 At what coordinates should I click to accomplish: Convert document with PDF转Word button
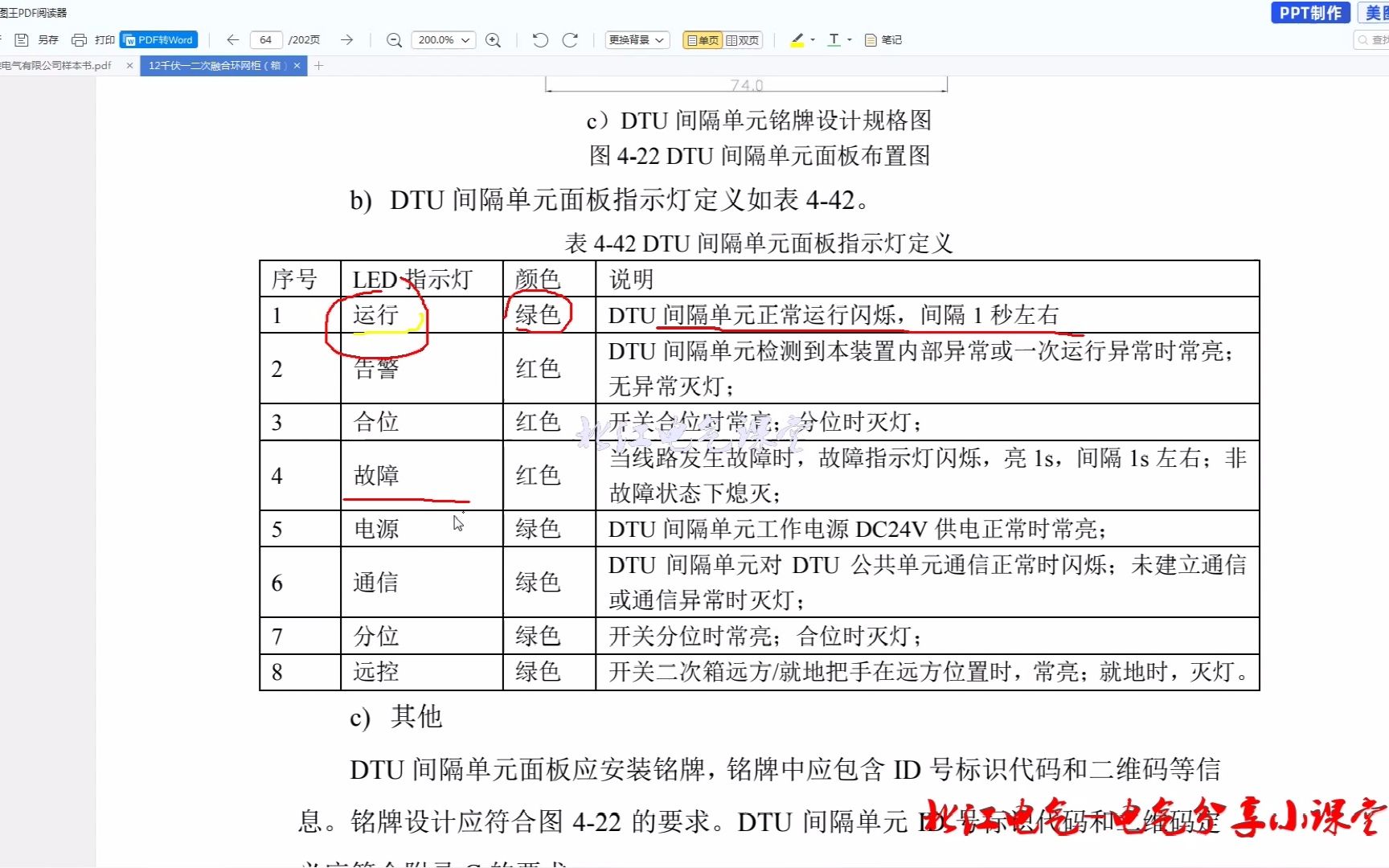pos(158,39)
